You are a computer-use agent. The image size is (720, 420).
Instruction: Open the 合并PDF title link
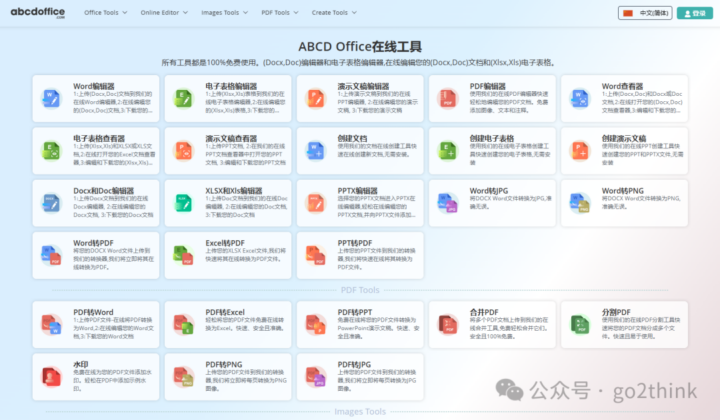(x=484, y=312)
